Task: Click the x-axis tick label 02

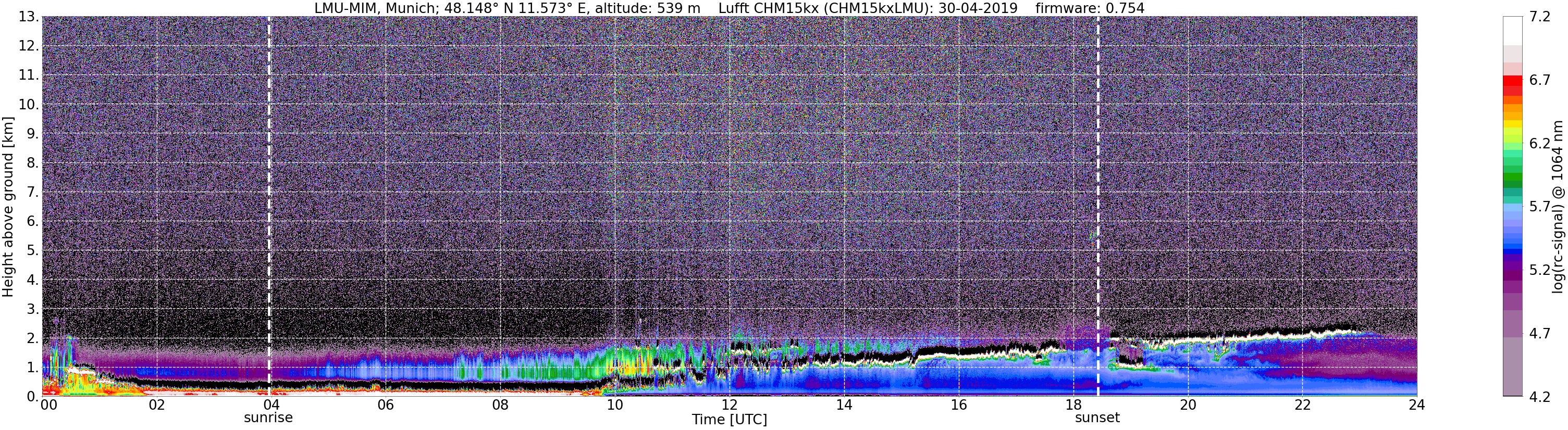Action: (156, 406)
